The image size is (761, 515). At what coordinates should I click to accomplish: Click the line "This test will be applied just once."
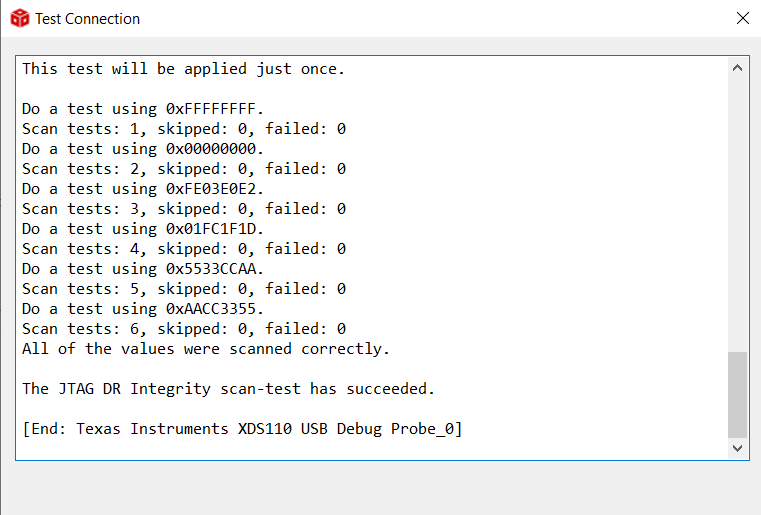183,69
